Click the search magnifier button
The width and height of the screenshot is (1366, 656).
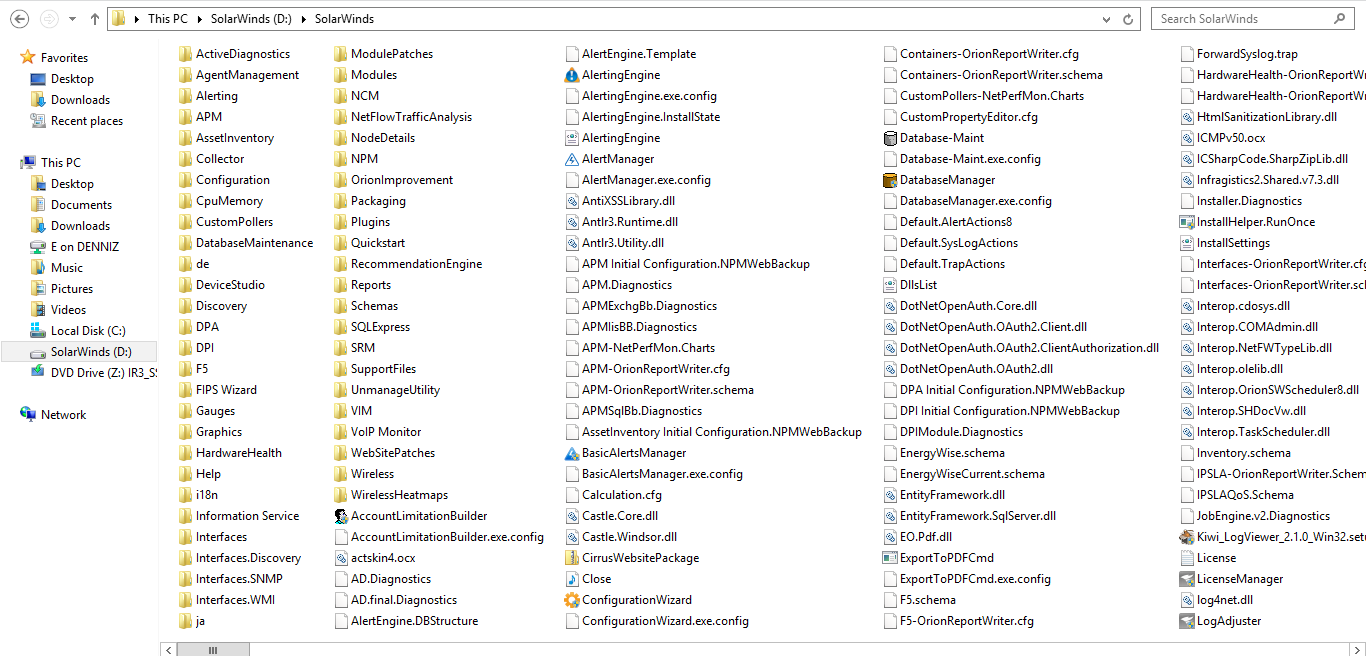pos(1340,19)
